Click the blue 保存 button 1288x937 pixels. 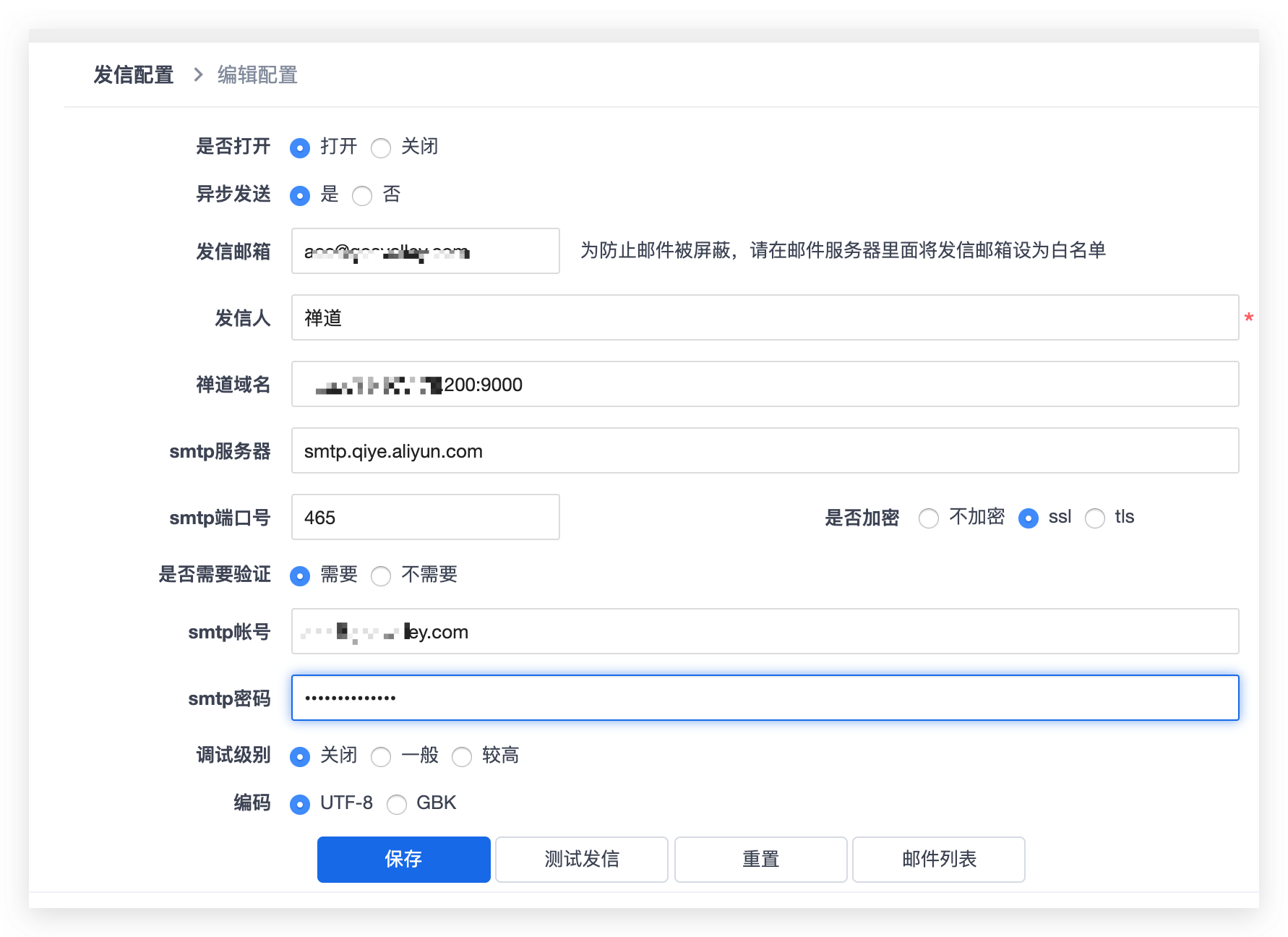tap(403, 860)
